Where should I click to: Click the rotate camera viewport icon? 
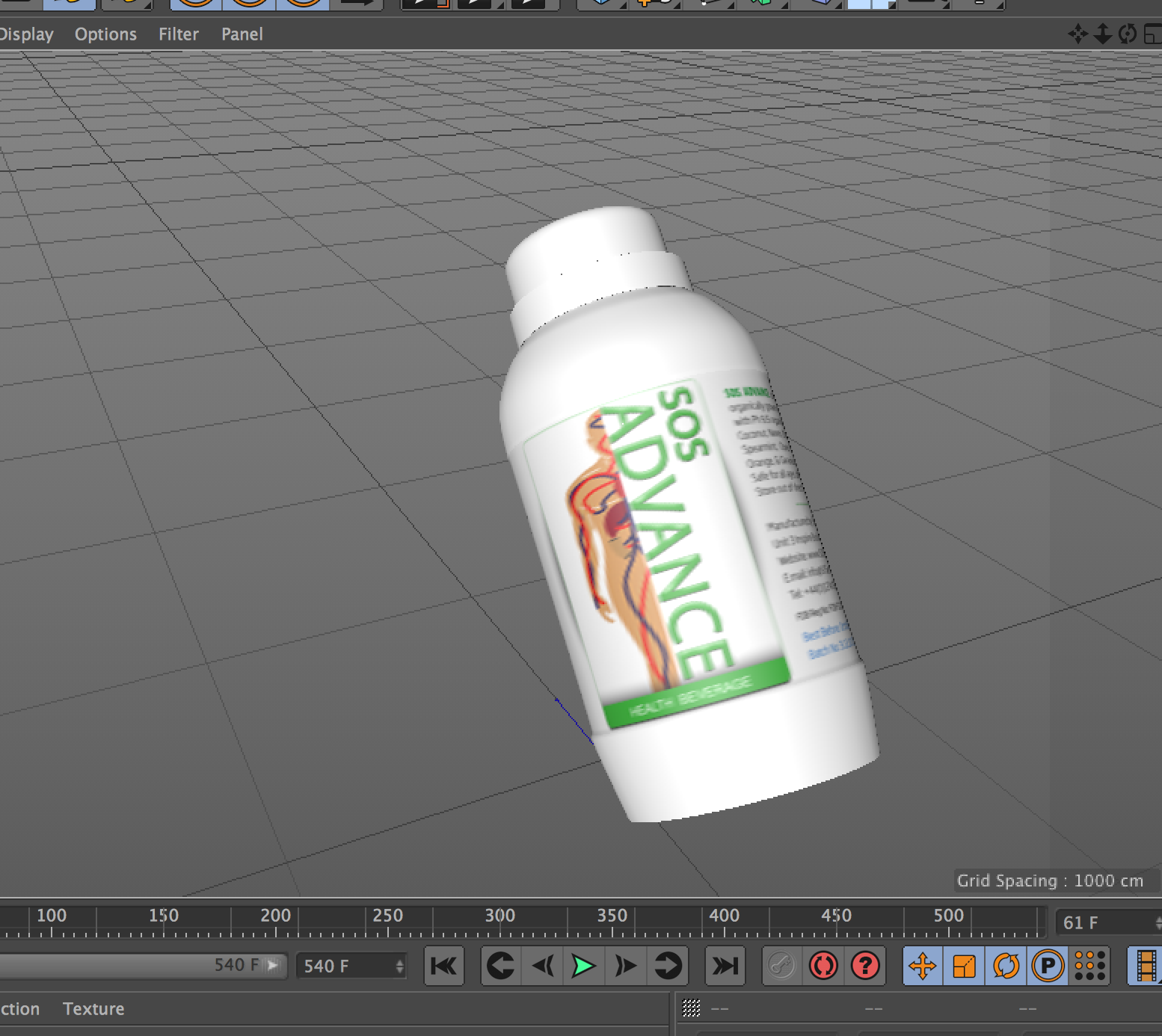tap(1128, 34)
